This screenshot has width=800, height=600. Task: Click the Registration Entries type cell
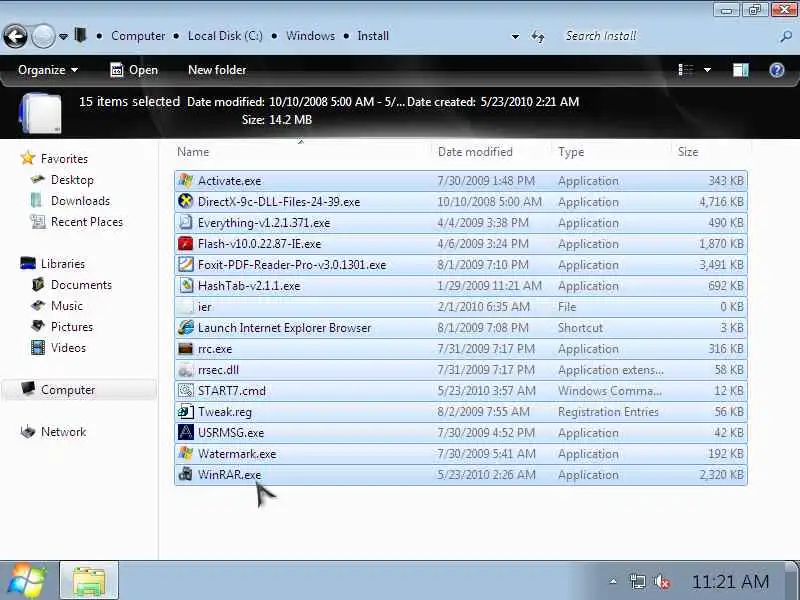(608, 412)
